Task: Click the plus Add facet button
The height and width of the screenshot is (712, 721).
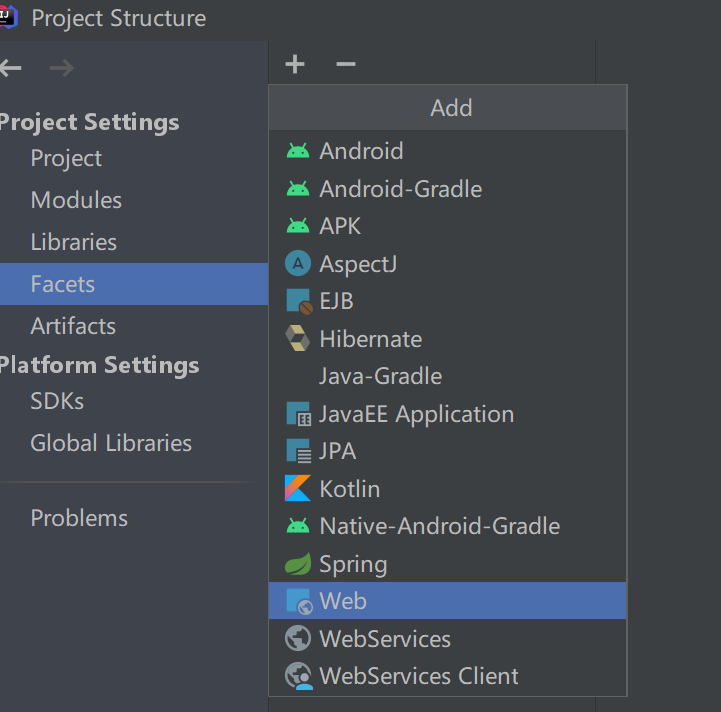Action: point(294,65)
